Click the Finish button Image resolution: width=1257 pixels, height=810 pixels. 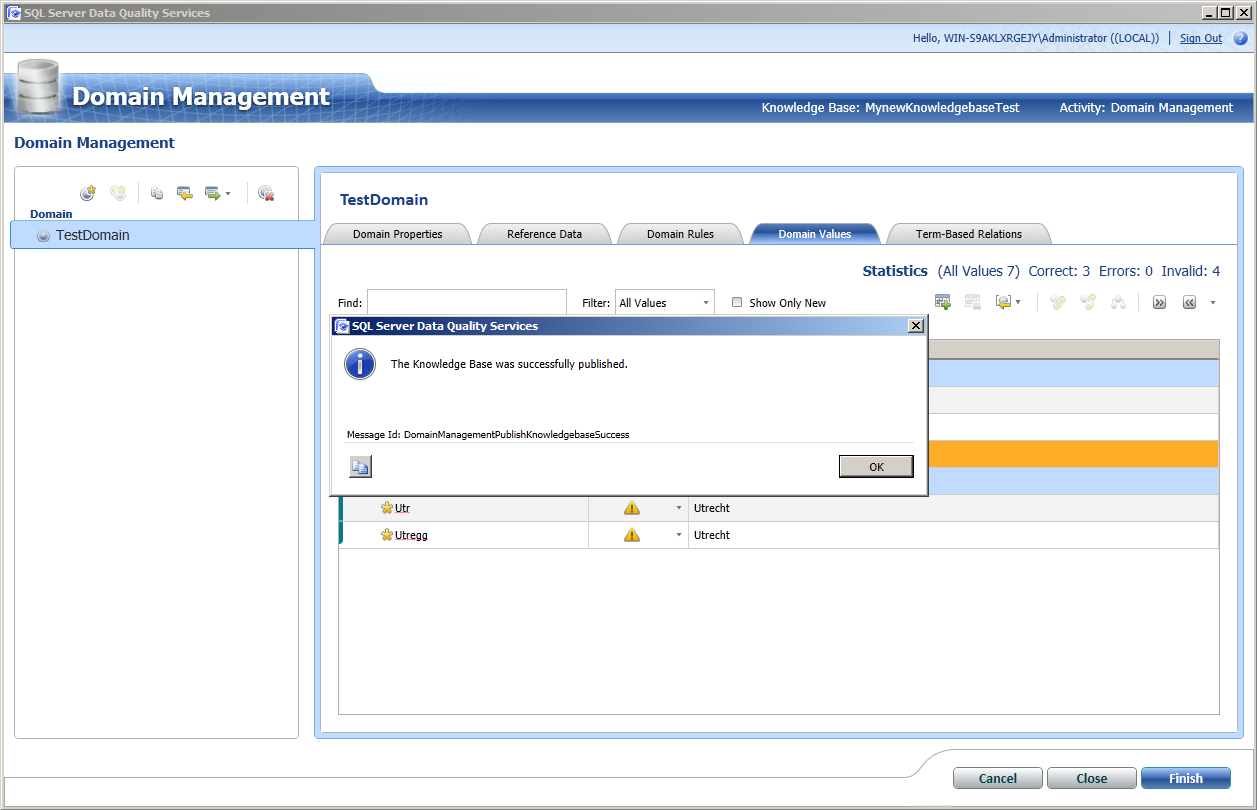[x=1186, y=778]
